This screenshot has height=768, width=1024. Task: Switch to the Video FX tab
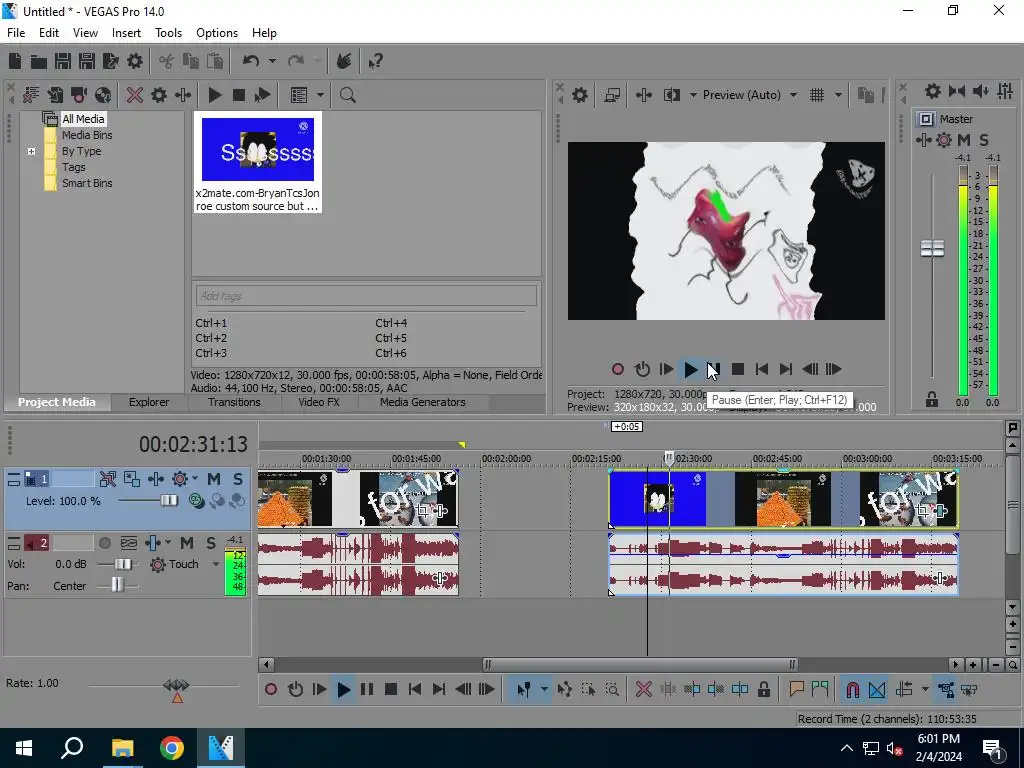(319, 402)
